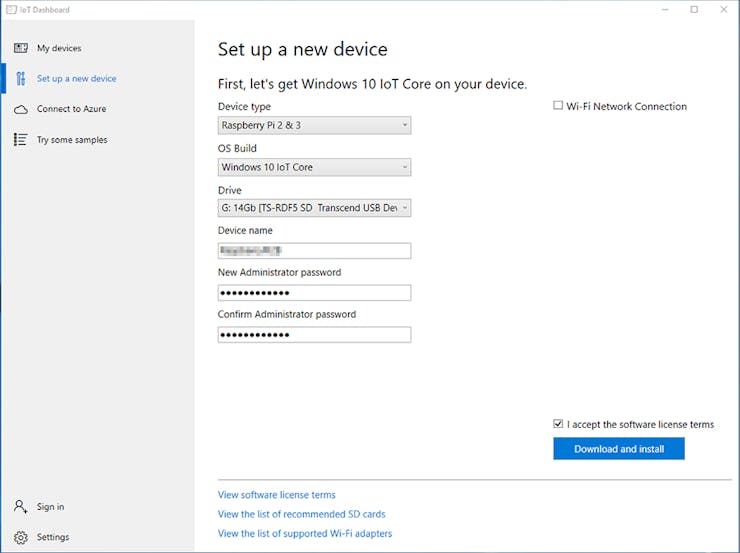Open the list of supported Wi-Fi adapters link
740x553 pixels.
tap(305, 534)
